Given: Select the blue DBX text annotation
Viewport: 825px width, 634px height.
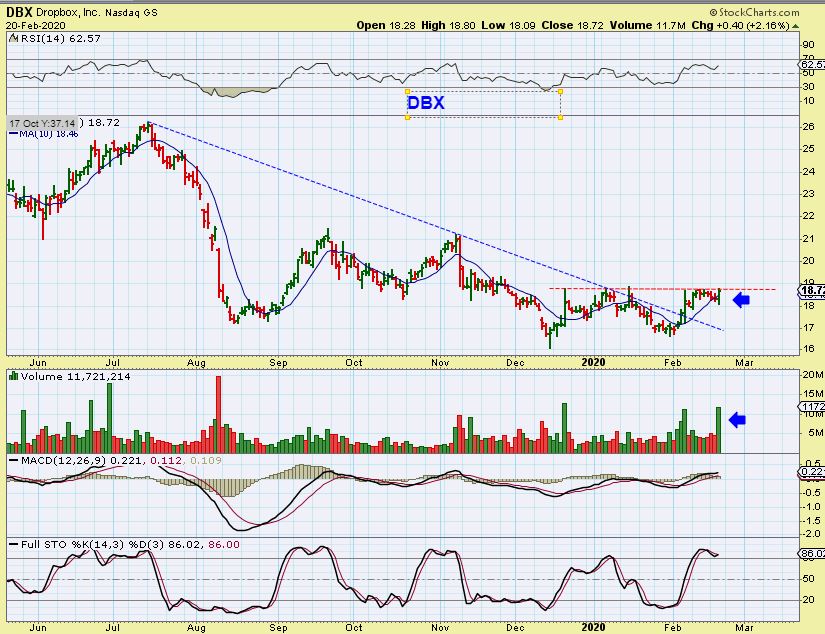Looking at the screenshot, I should click(426, 103).
